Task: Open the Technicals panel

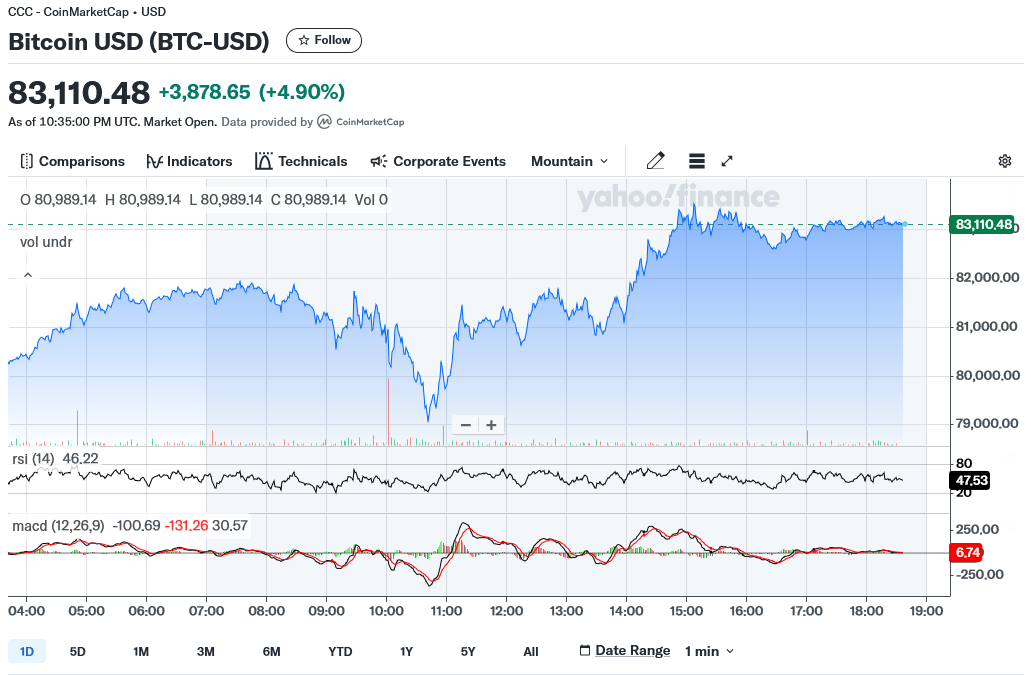Action: click(x=301, y=161)
